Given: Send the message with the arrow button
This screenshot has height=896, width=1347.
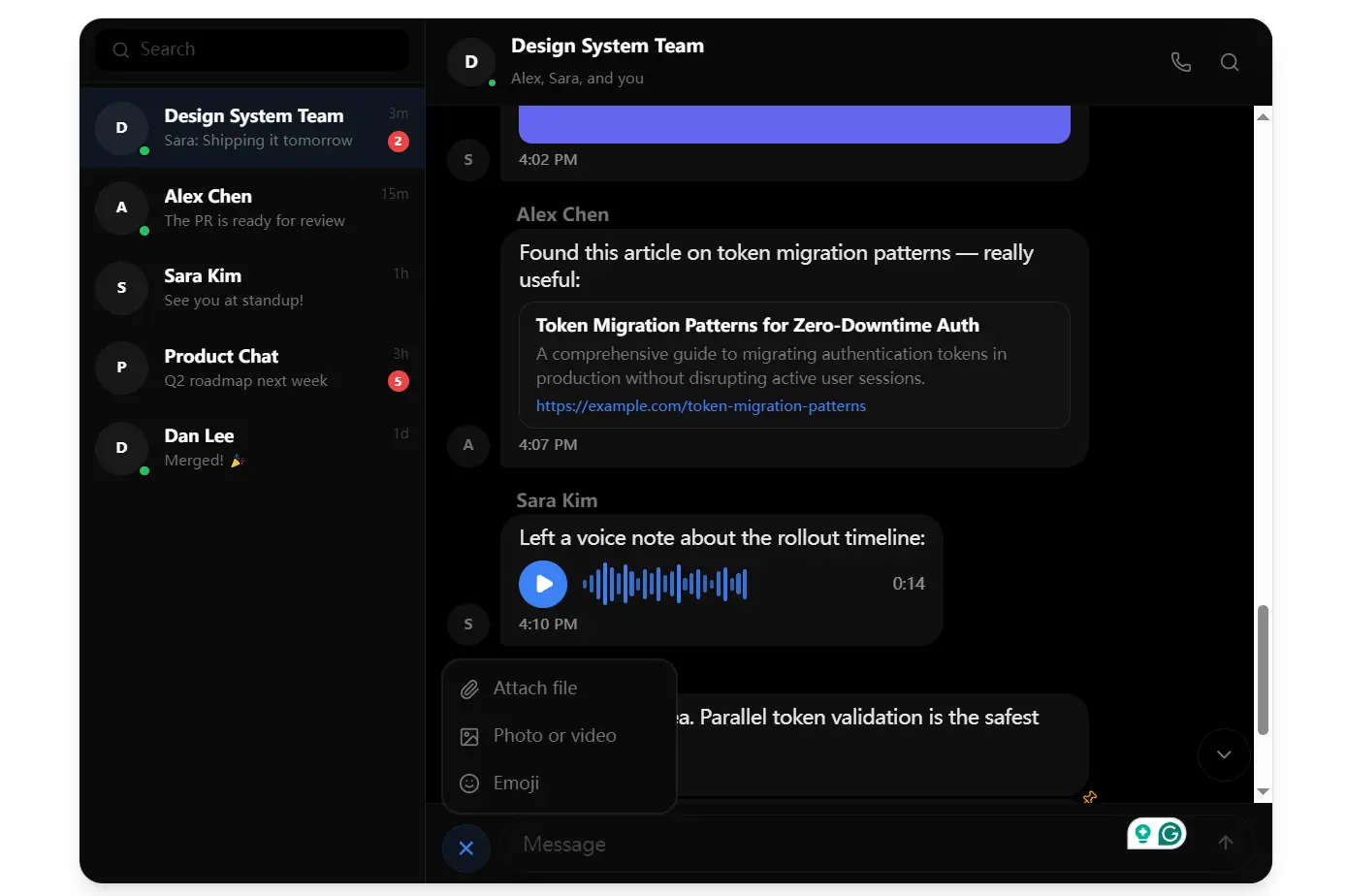Looking at the screenshot, I should (x=1225, y=844).
